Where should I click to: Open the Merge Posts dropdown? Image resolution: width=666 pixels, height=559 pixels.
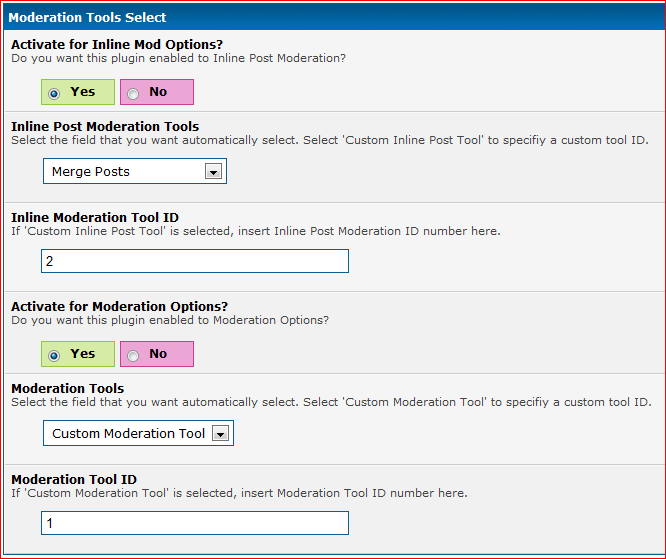(x=124, y=172)
